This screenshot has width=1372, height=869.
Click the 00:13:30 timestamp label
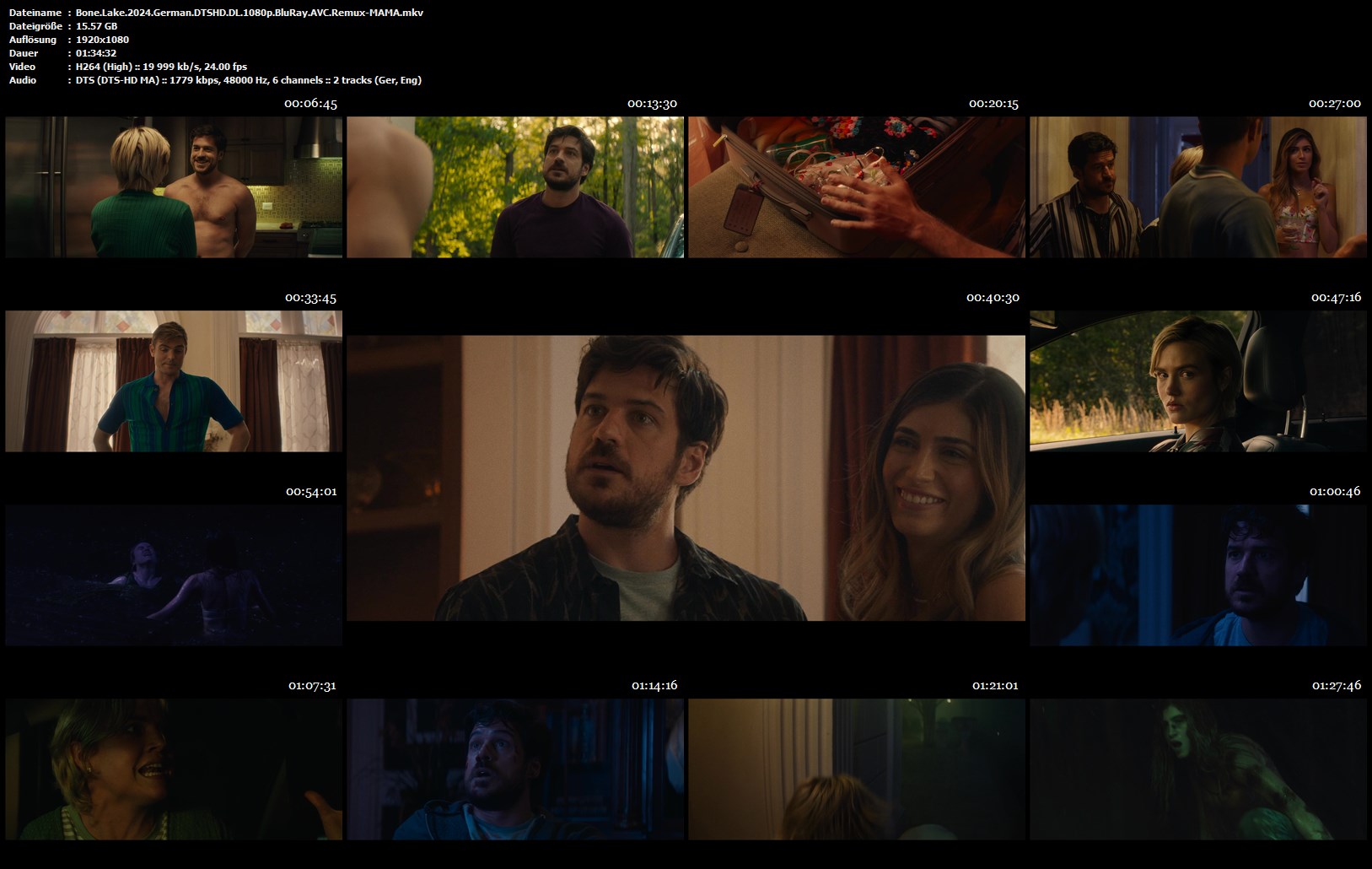pyautogui.click(x=652, y=104)
